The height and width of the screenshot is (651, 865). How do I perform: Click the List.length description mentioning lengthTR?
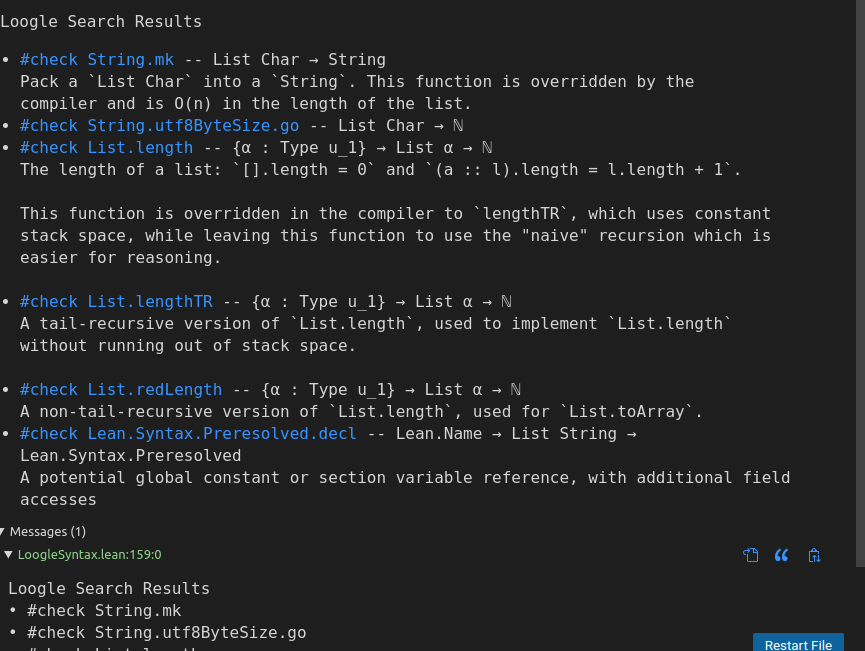tap(395, 236)
